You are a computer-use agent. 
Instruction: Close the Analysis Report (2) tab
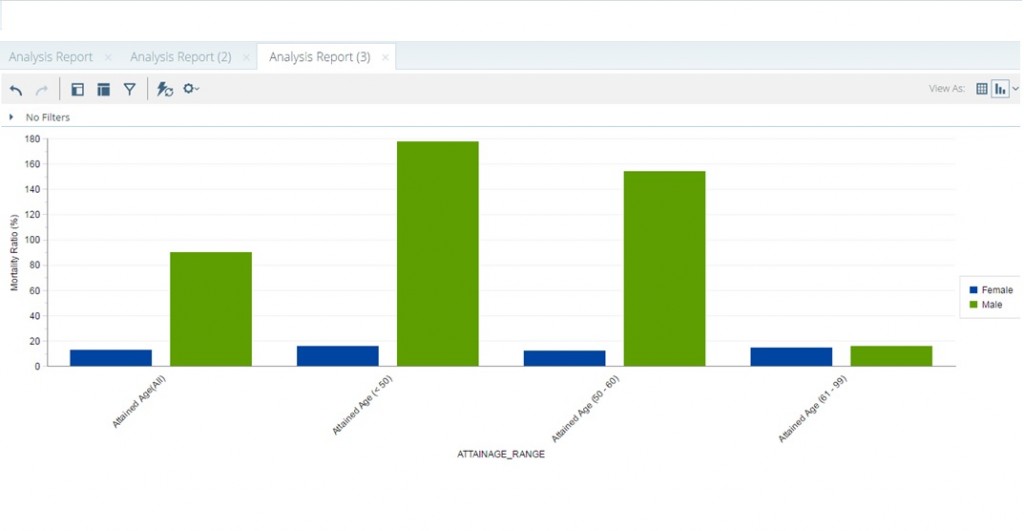pos(246,57)
